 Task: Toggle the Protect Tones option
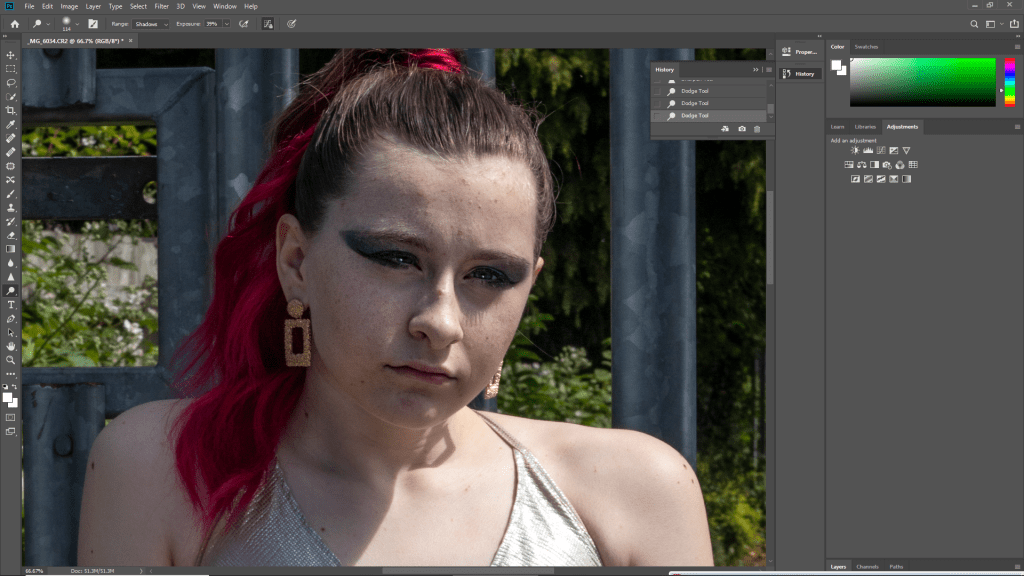(268, 23)
